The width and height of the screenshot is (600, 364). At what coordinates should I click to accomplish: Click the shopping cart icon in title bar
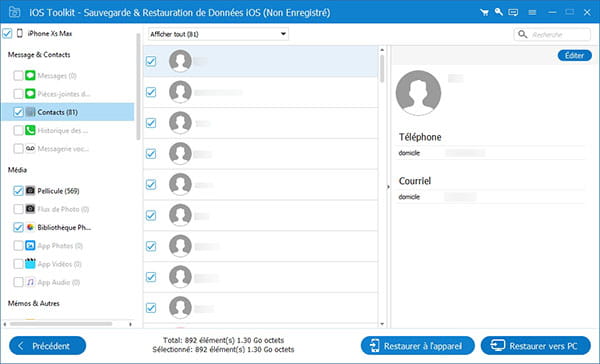click(x=484, y=13)
